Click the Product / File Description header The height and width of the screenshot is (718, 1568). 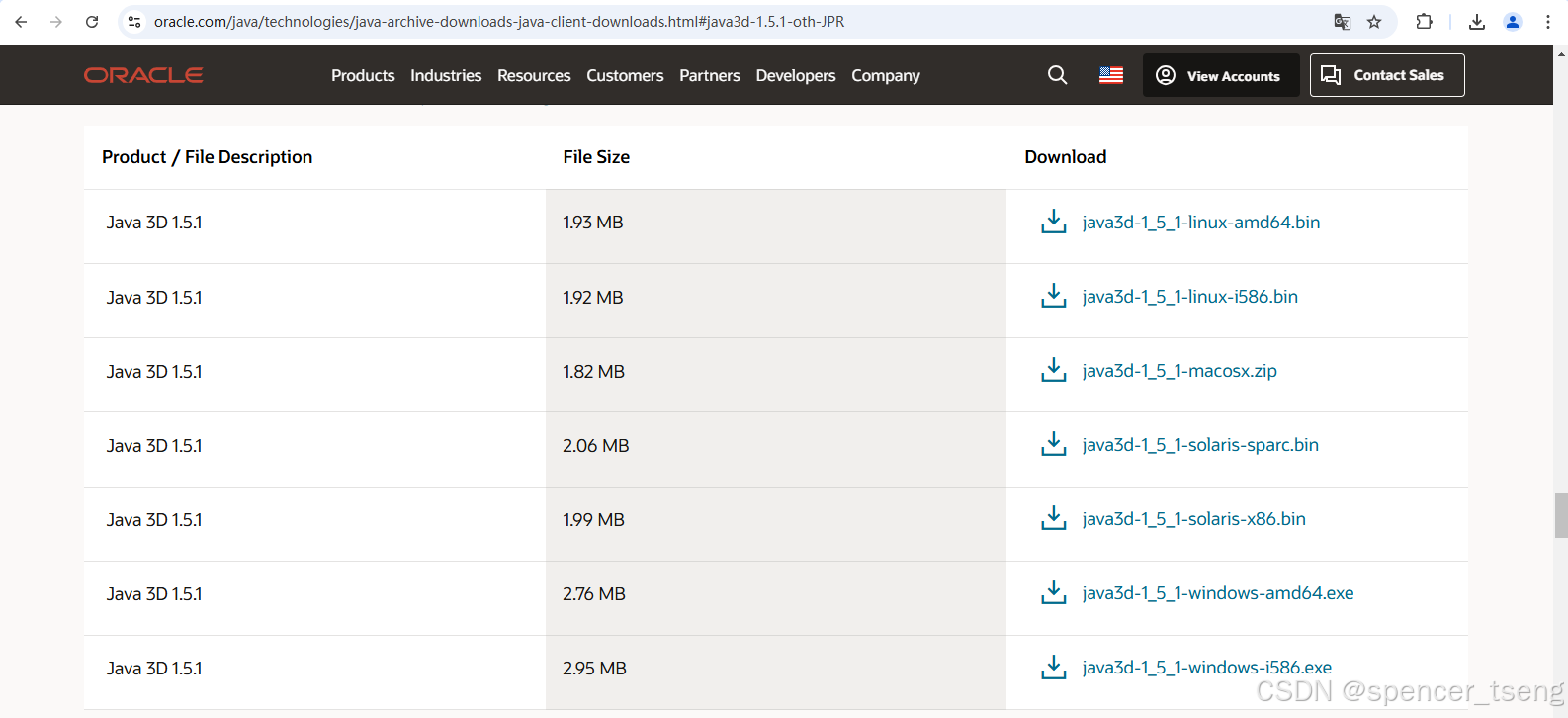(207, 157)
